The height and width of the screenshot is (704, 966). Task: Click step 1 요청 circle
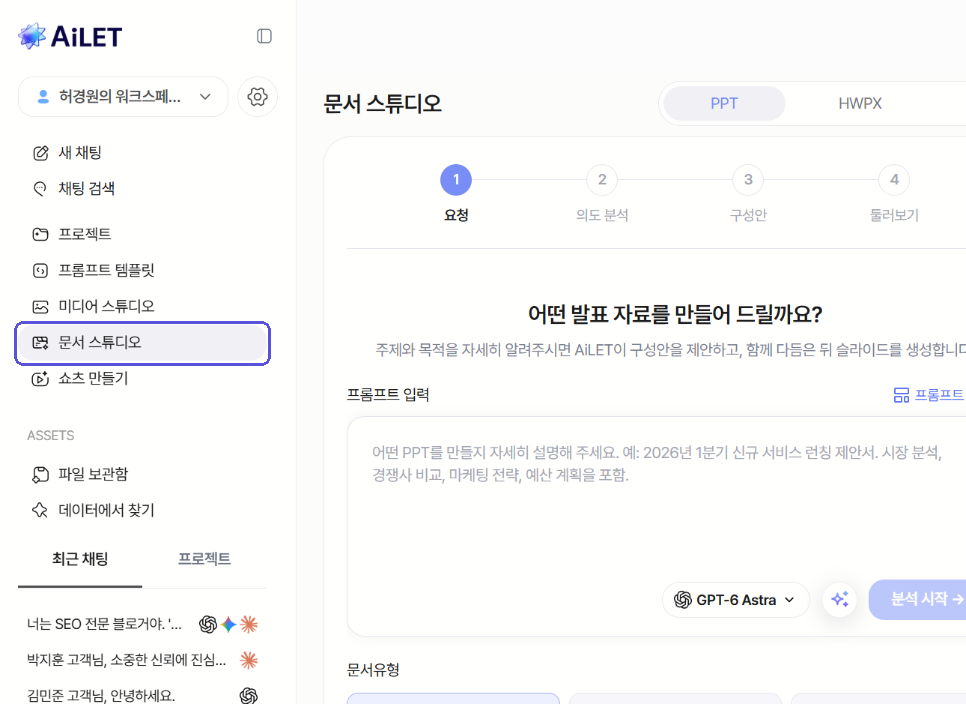click(x=456, y=180)
